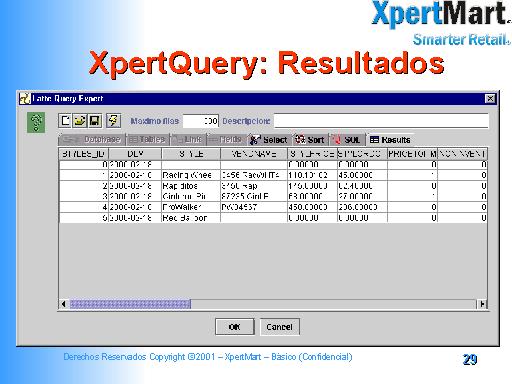The height and width of the screenshot is (384, 512).
Task: Open the Database tab
Action: [x=92, y=140]
